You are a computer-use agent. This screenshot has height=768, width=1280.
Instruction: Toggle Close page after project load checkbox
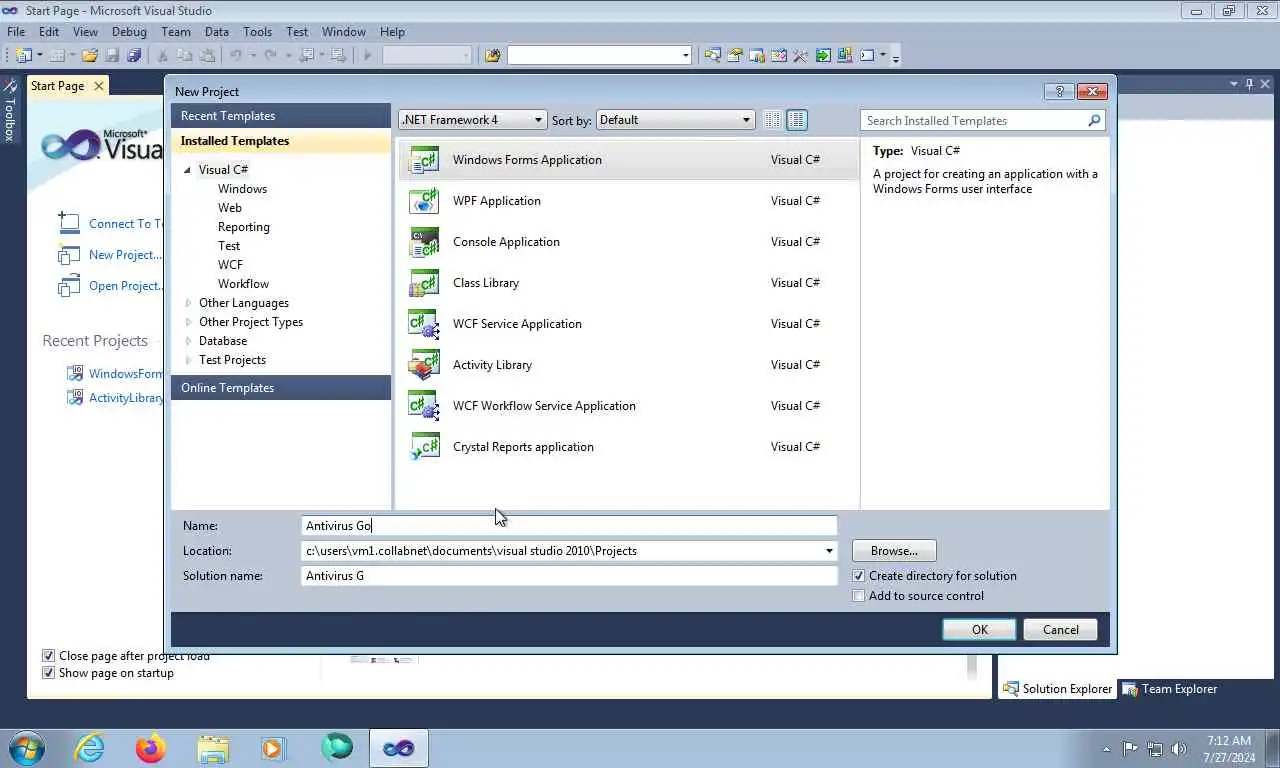click(48, 656)
